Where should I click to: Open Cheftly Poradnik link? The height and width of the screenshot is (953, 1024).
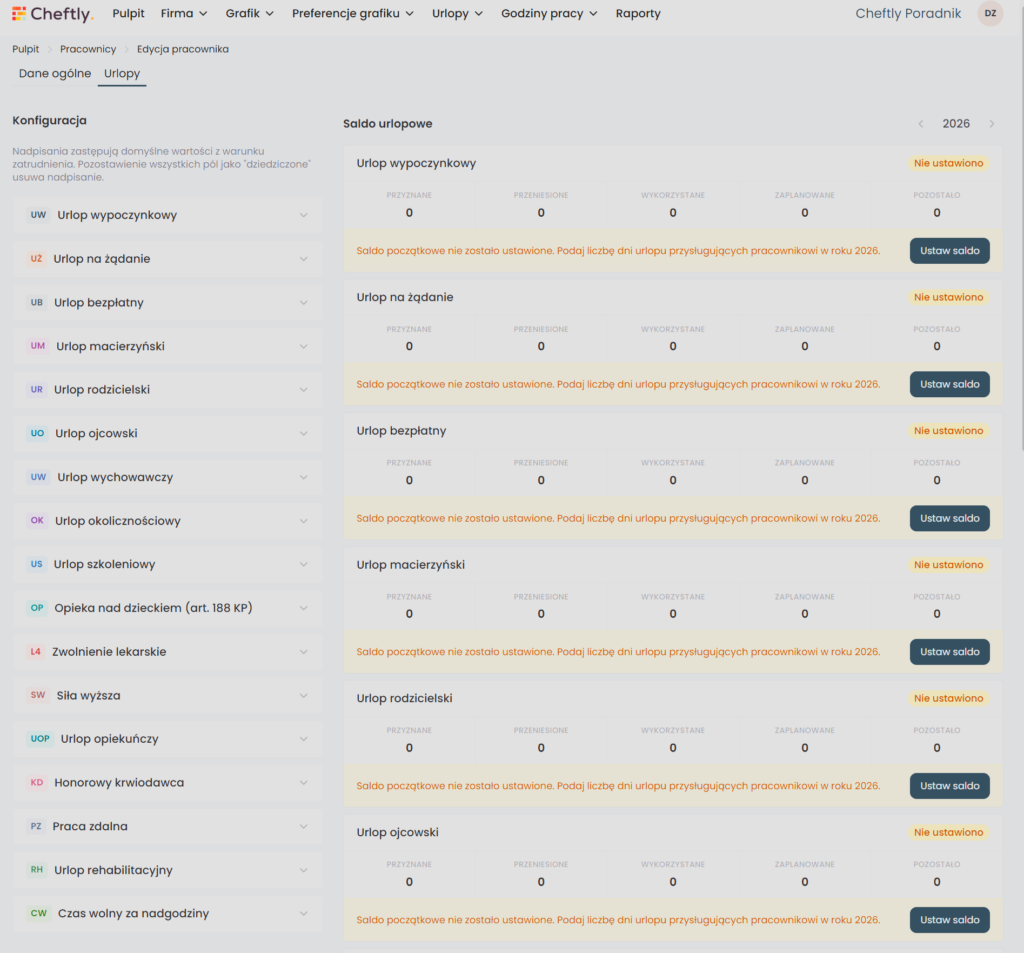(908, 13)
